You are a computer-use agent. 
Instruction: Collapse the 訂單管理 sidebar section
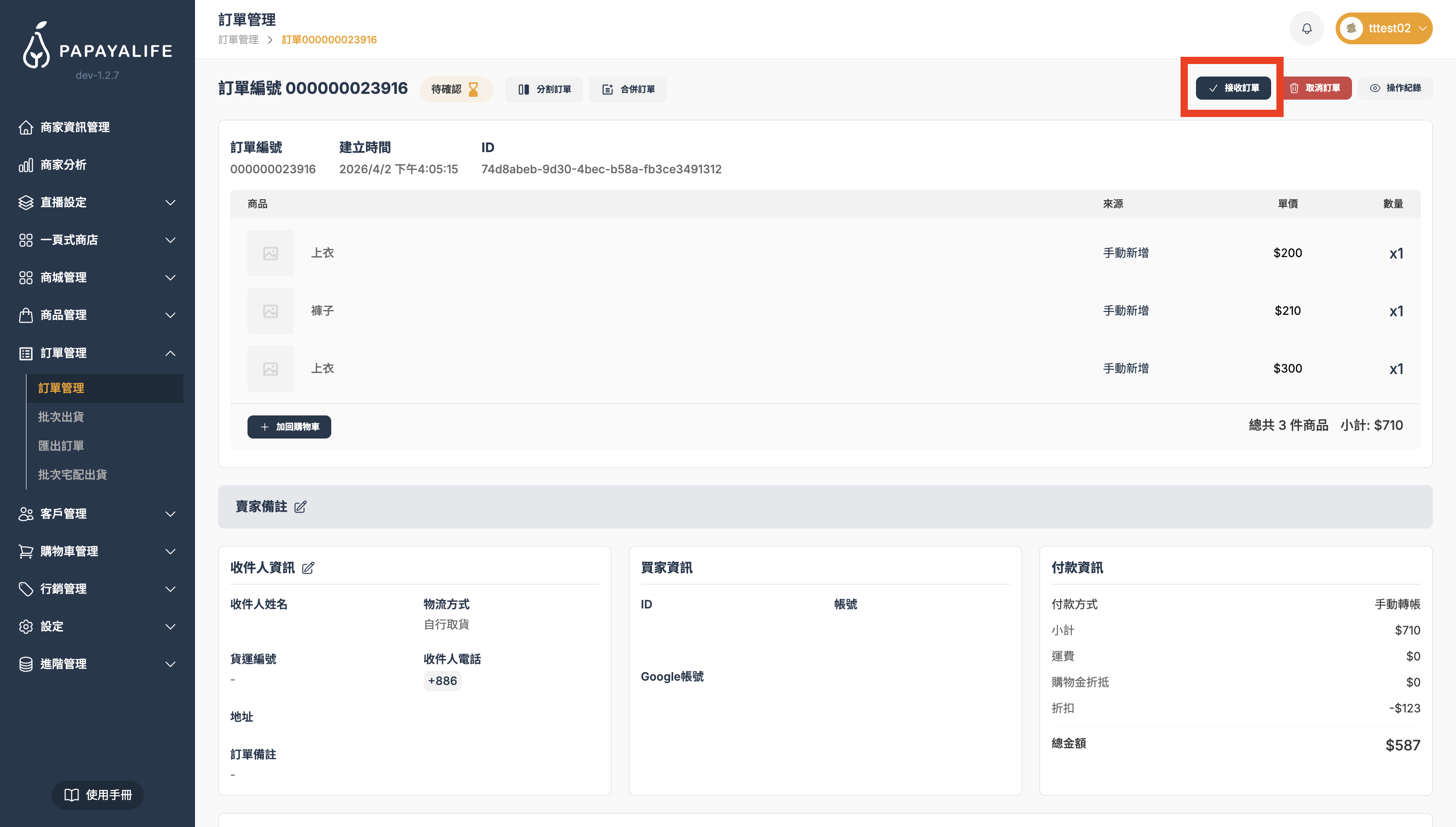97,353
